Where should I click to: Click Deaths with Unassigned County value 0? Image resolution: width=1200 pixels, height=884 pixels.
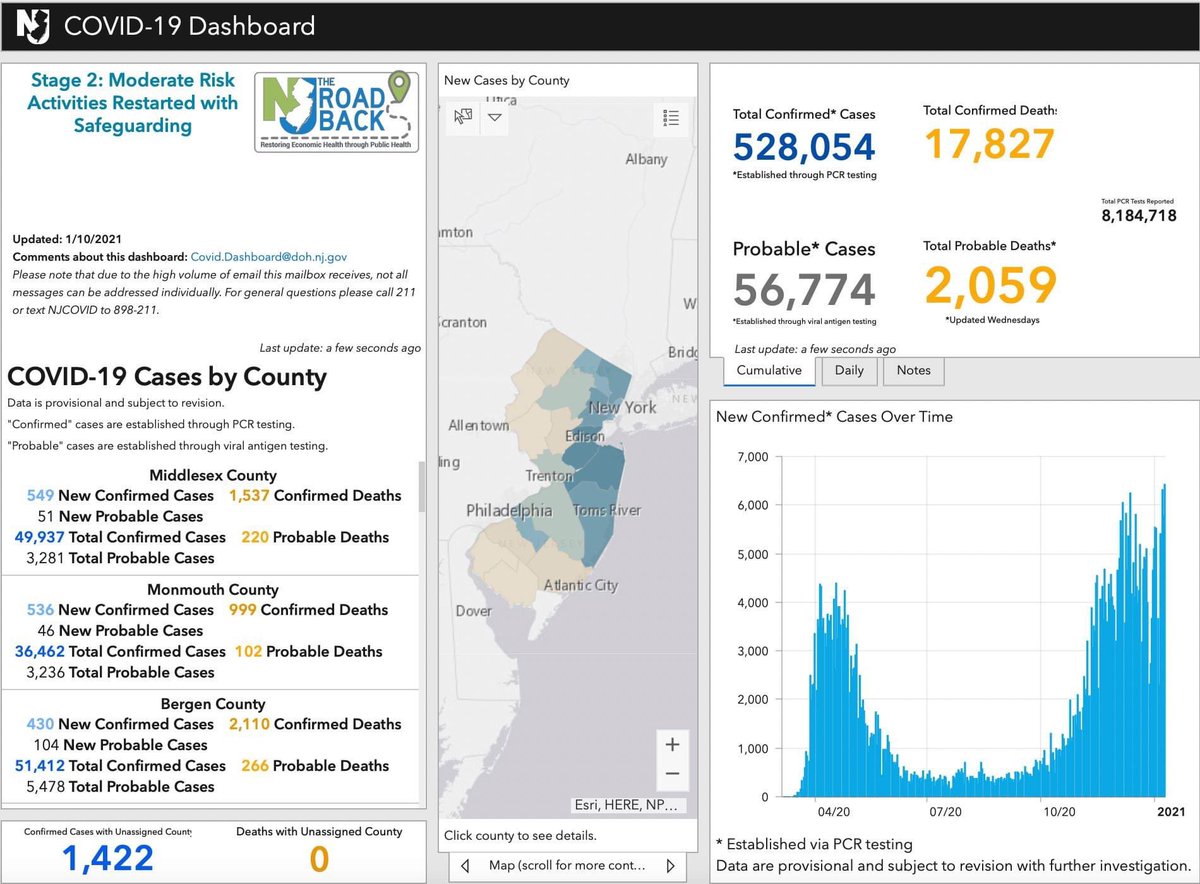point(320,858)
